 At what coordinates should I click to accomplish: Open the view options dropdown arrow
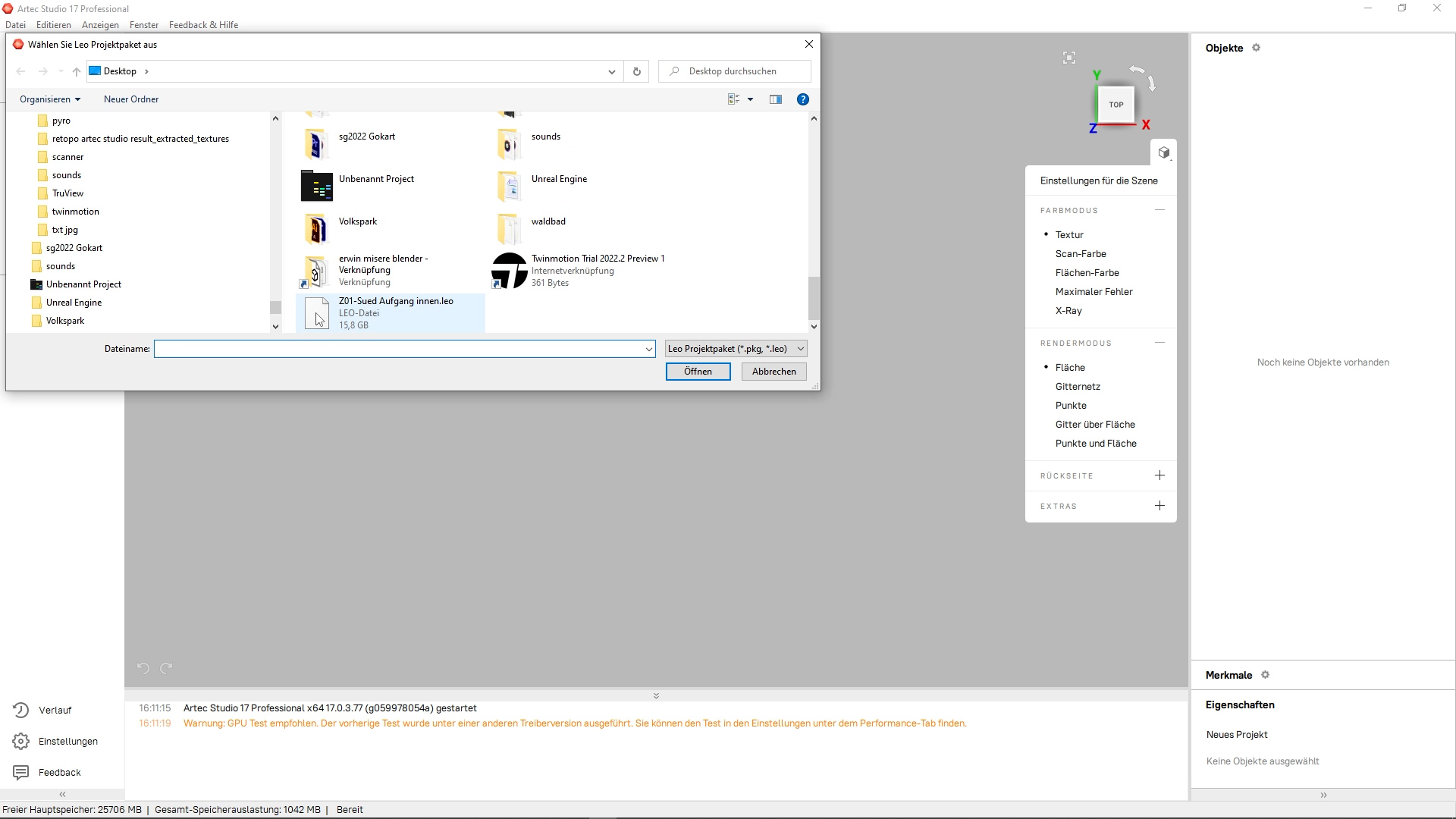pyautogui.click(x=751, y=99)
